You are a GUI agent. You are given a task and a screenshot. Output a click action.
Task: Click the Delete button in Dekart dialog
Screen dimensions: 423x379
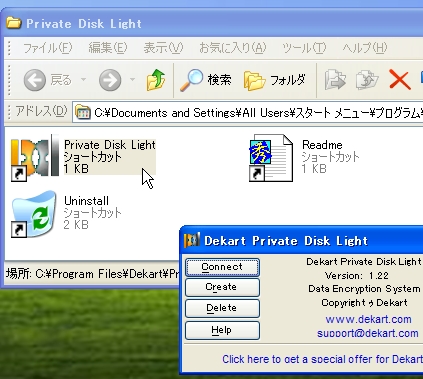pos(222,308)
